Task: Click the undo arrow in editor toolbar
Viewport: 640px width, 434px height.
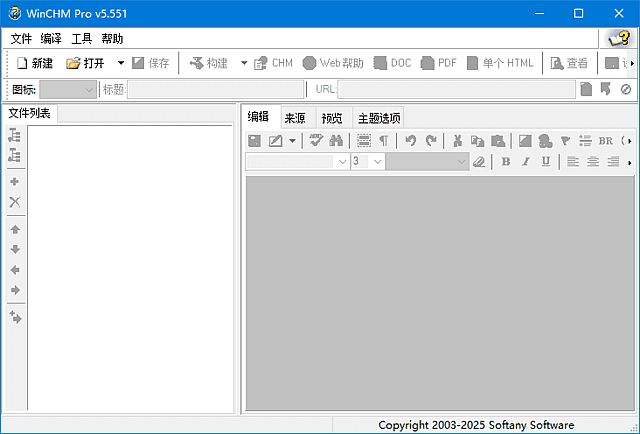Action: (x=410, y=141)
